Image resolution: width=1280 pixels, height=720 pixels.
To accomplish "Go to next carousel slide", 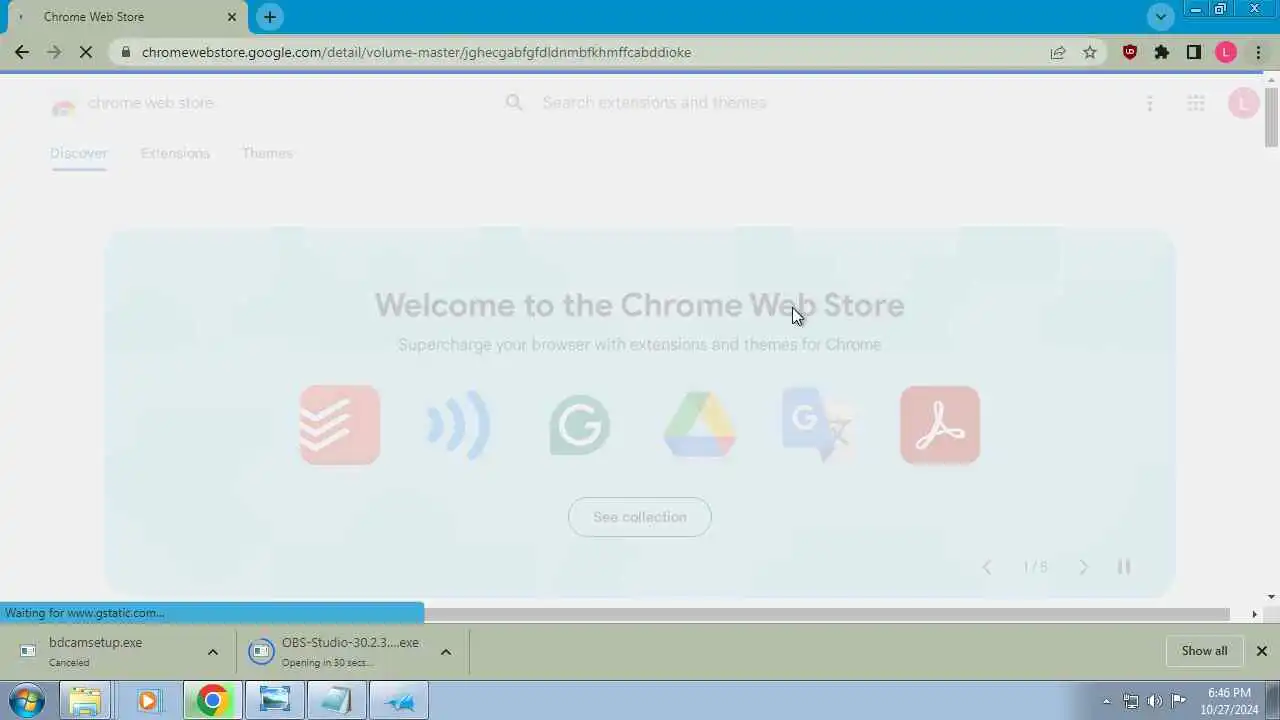I will tap(1083, 567).
